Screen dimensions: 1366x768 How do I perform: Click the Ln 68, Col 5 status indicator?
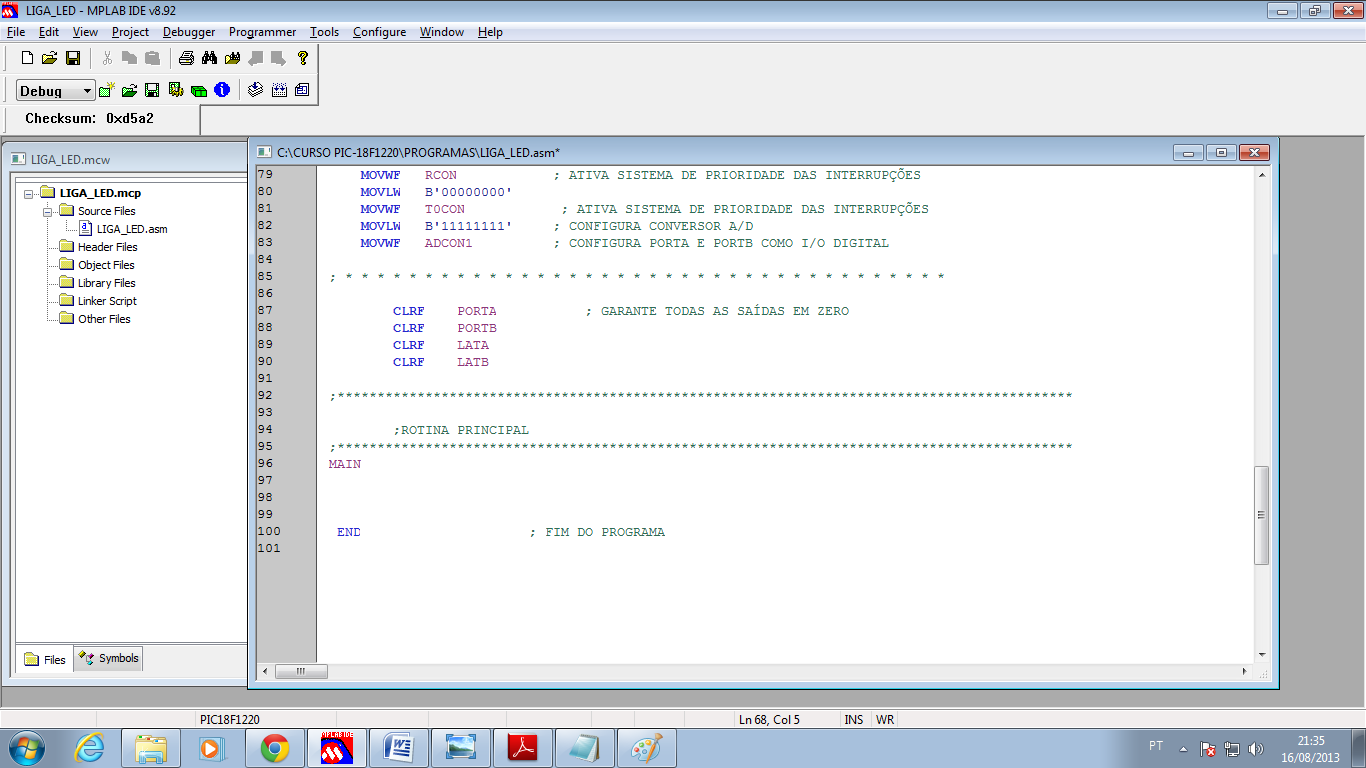[x=770, y=719]
